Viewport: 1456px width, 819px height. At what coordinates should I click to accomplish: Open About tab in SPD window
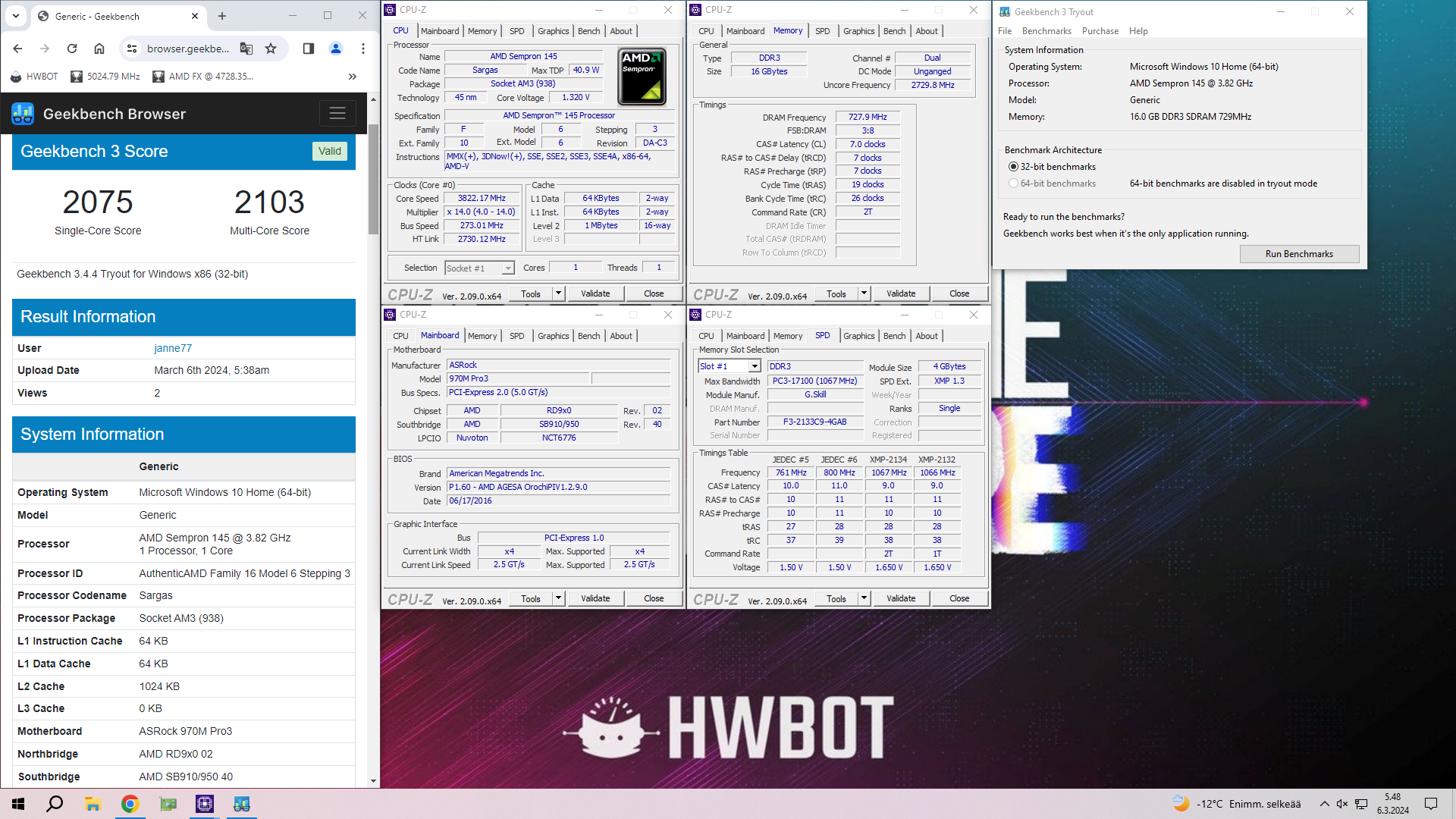(927, 336)
